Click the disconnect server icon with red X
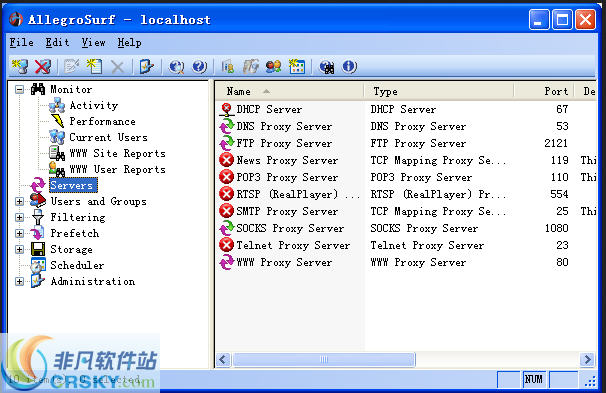The width and height of the screenshot is (606, 393). click(43, 66)
